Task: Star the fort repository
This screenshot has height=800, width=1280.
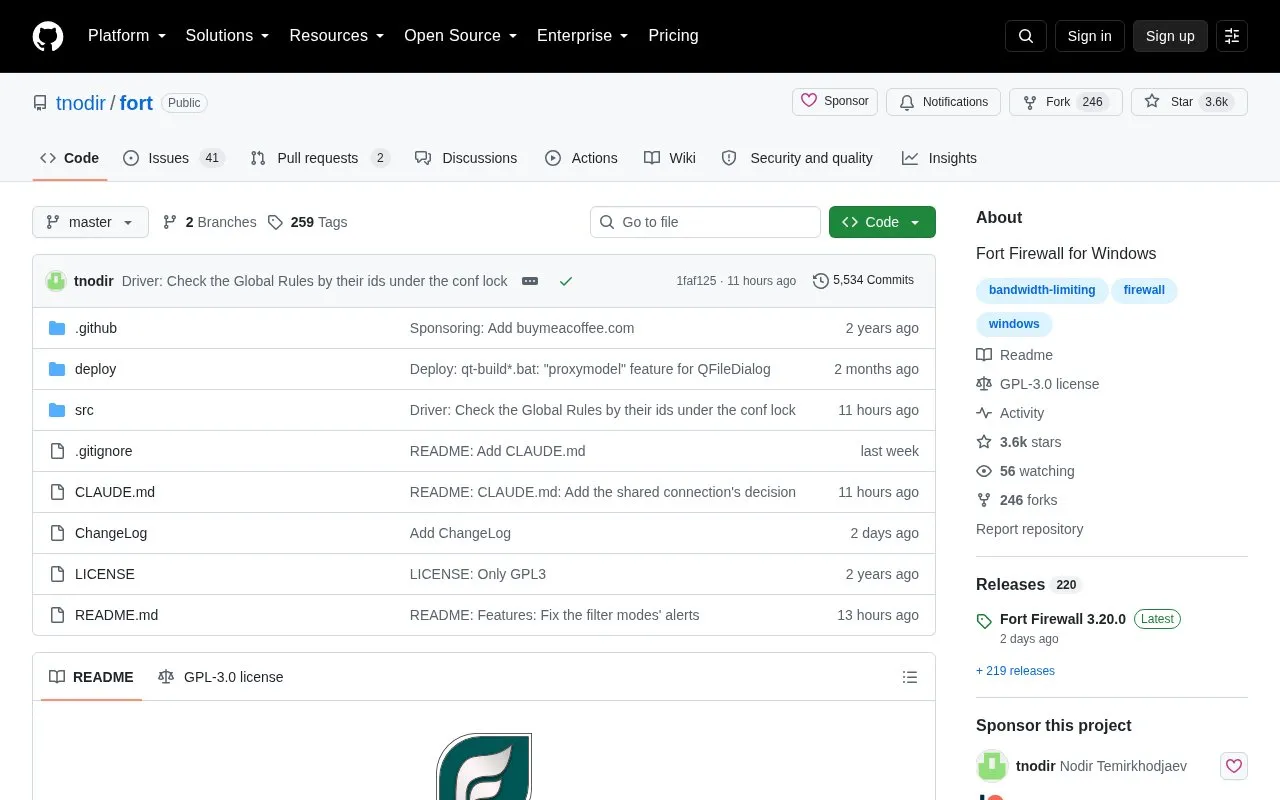Action: (1189, 102)
